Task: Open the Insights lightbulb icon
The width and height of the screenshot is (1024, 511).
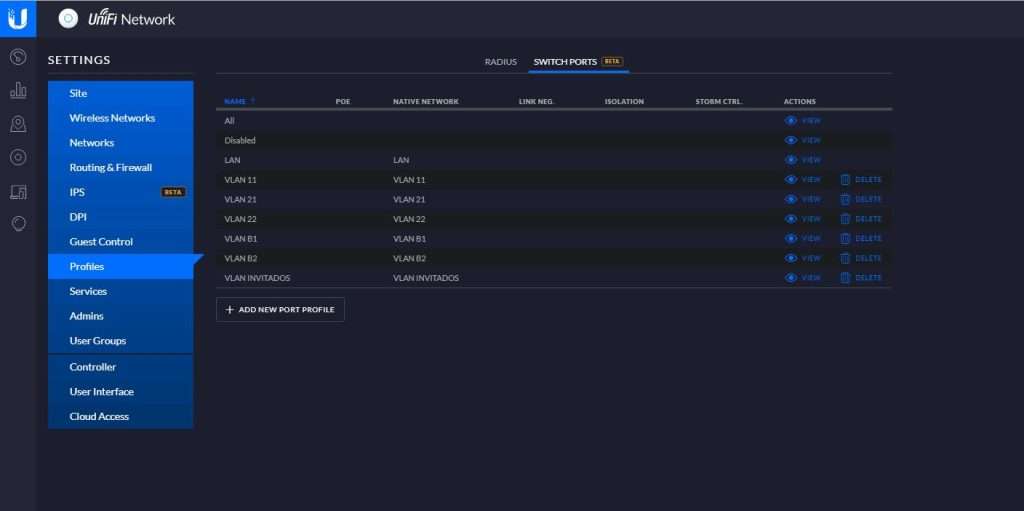Action: click(18, 224)
